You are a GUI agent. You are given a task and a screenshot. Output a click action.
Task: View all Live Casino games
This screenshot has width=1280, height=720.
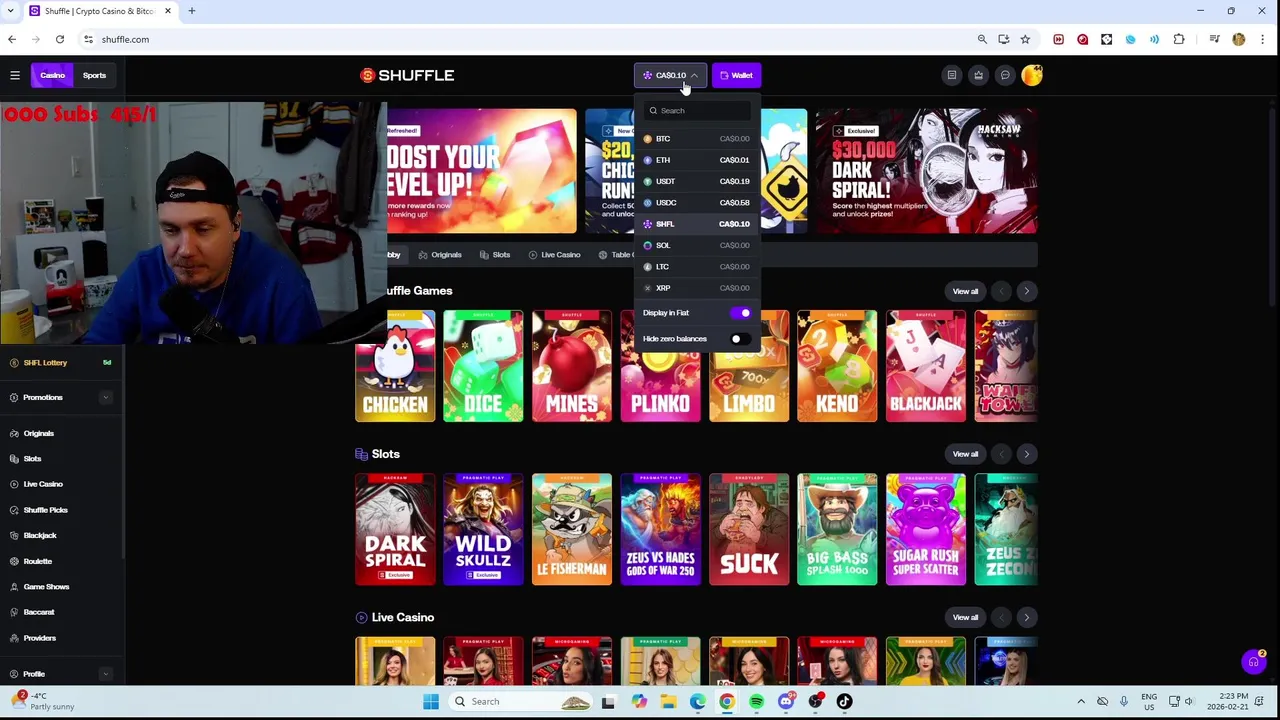(x=965, y=617)
